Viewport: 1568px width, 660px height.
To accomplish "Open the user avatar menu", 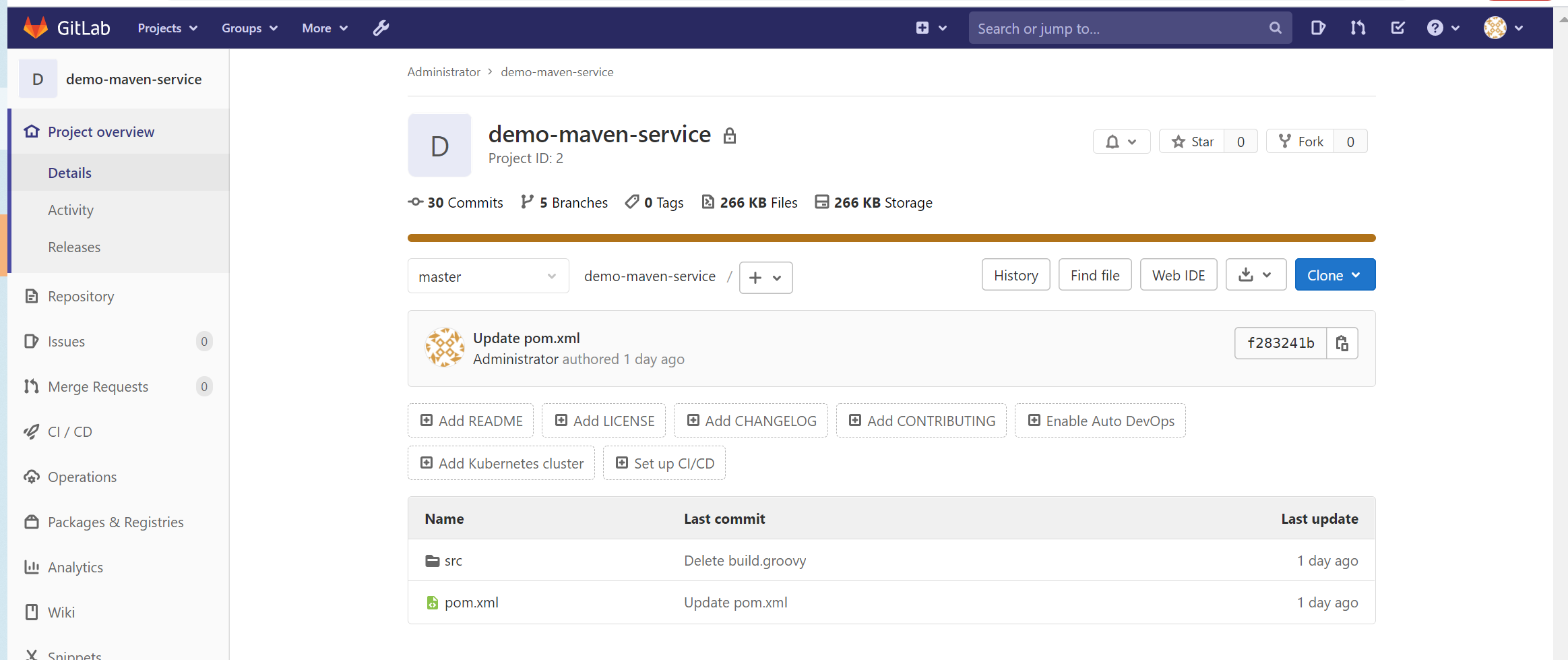I will click(x=1503, y=28).
